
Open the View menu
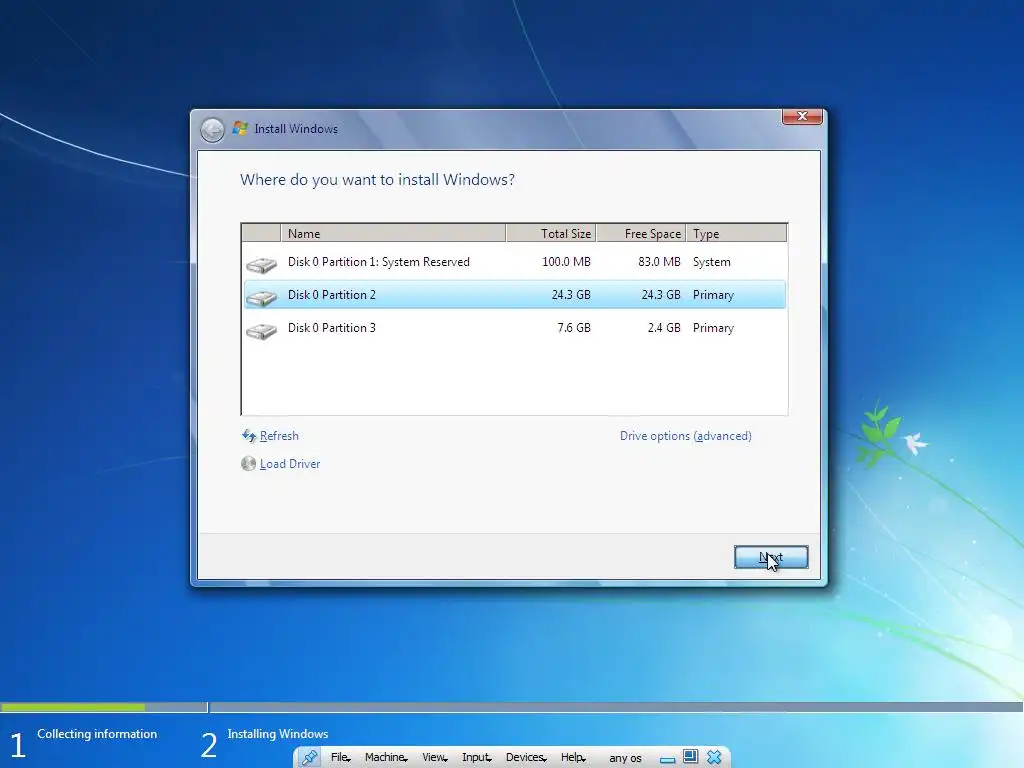434,758
